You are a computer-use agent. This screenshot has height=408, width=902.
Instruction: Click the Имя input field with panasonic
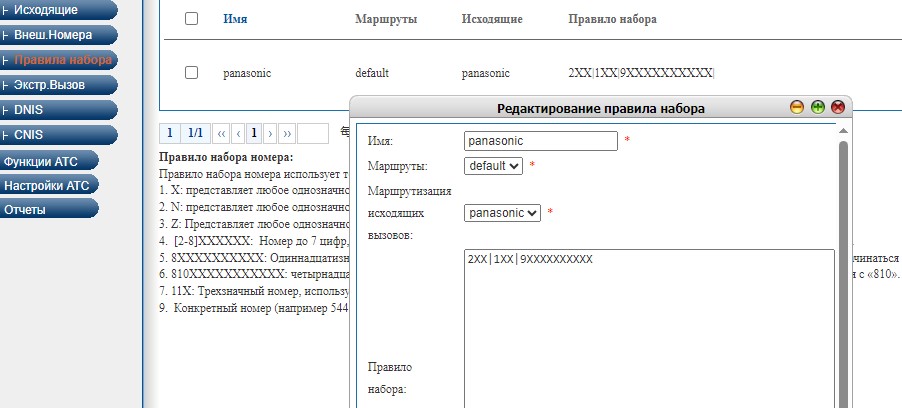pos(541,141)
